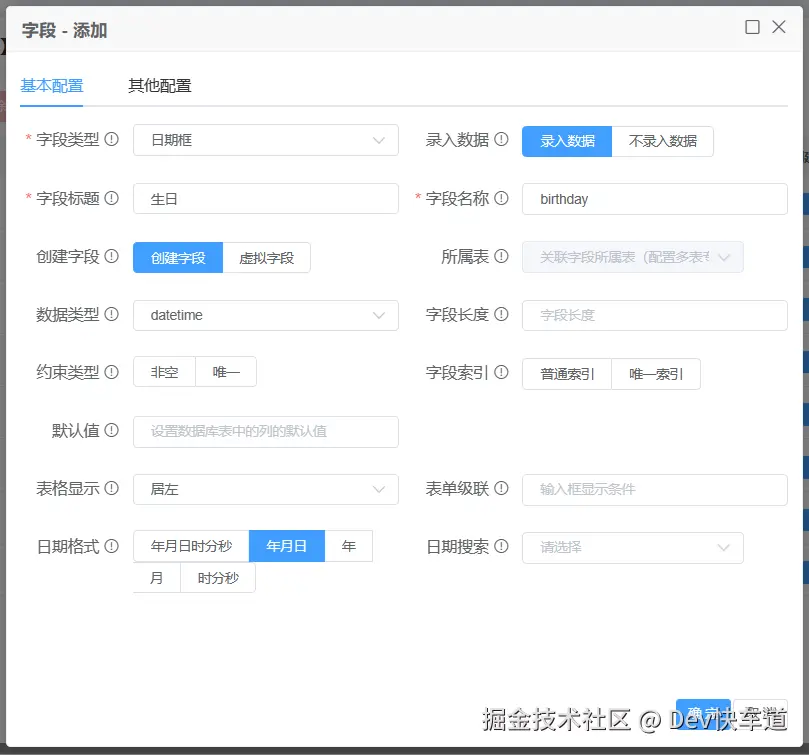Screen dimensions: 809x755
Task: Select the 录入数据 option button
Action: (x=567, y=141)
